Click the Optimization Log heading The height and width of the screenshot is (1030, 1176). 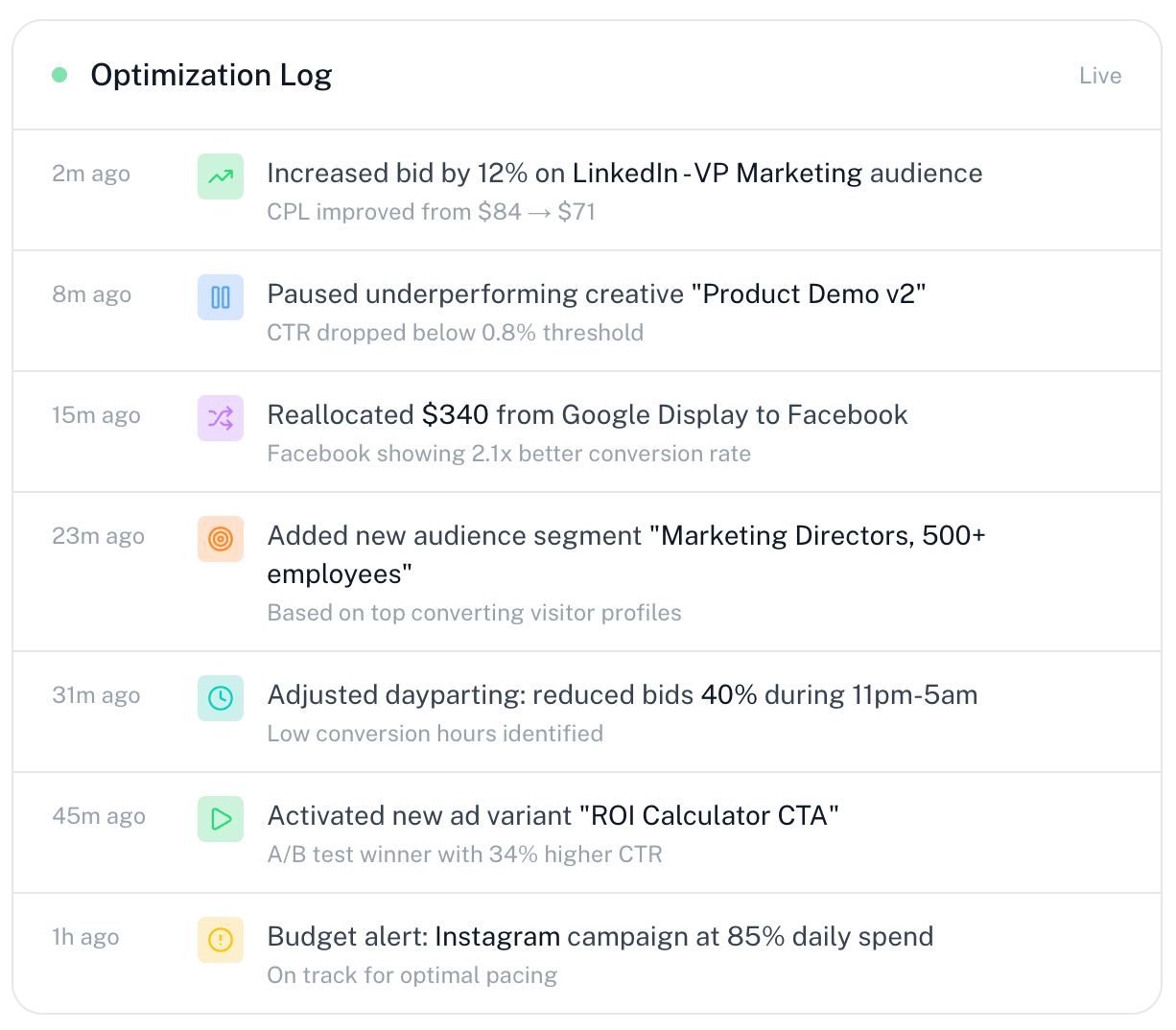point(211,75)
